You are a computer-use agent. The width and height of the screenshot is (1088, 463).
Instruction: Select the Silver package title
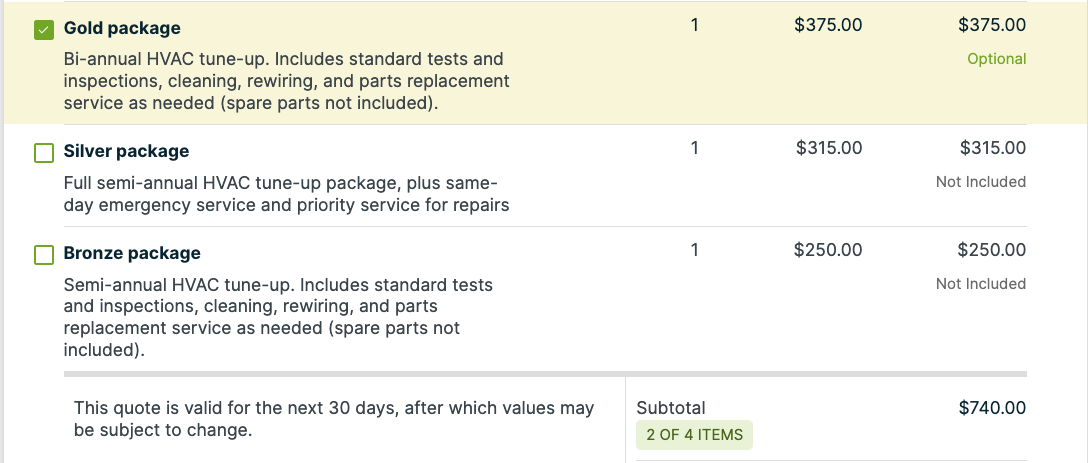point(126,151)
